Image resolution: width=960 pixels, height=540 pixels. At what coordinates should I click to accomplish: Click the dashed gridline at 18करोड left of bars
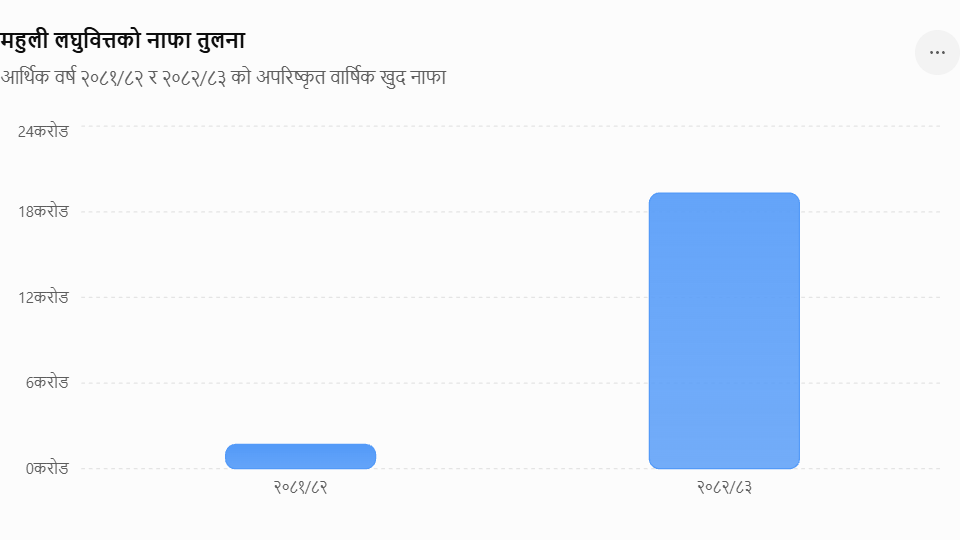pyautogui.click(x=153, y=212)
